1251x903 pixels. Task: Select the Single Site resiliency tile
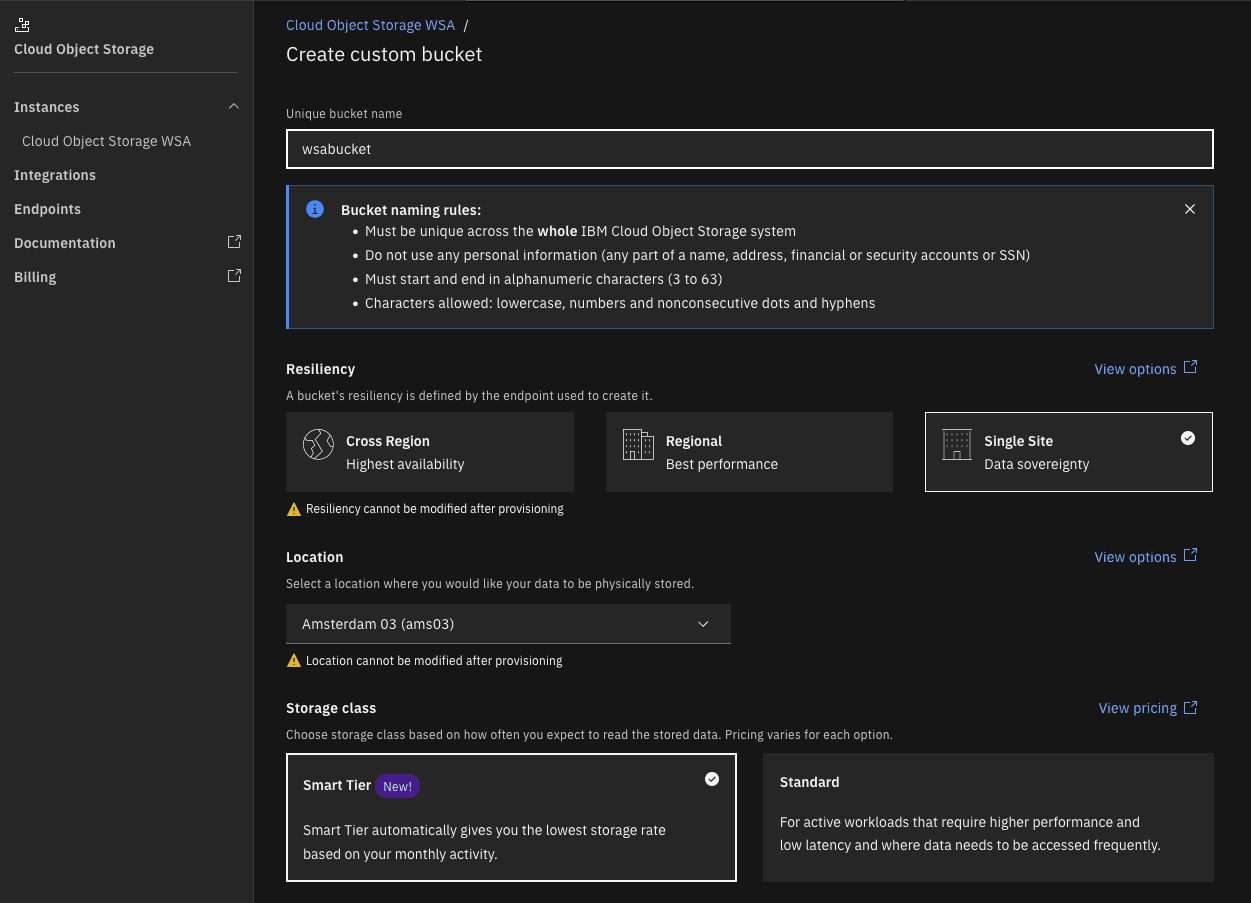click(x=1069, y=452)
